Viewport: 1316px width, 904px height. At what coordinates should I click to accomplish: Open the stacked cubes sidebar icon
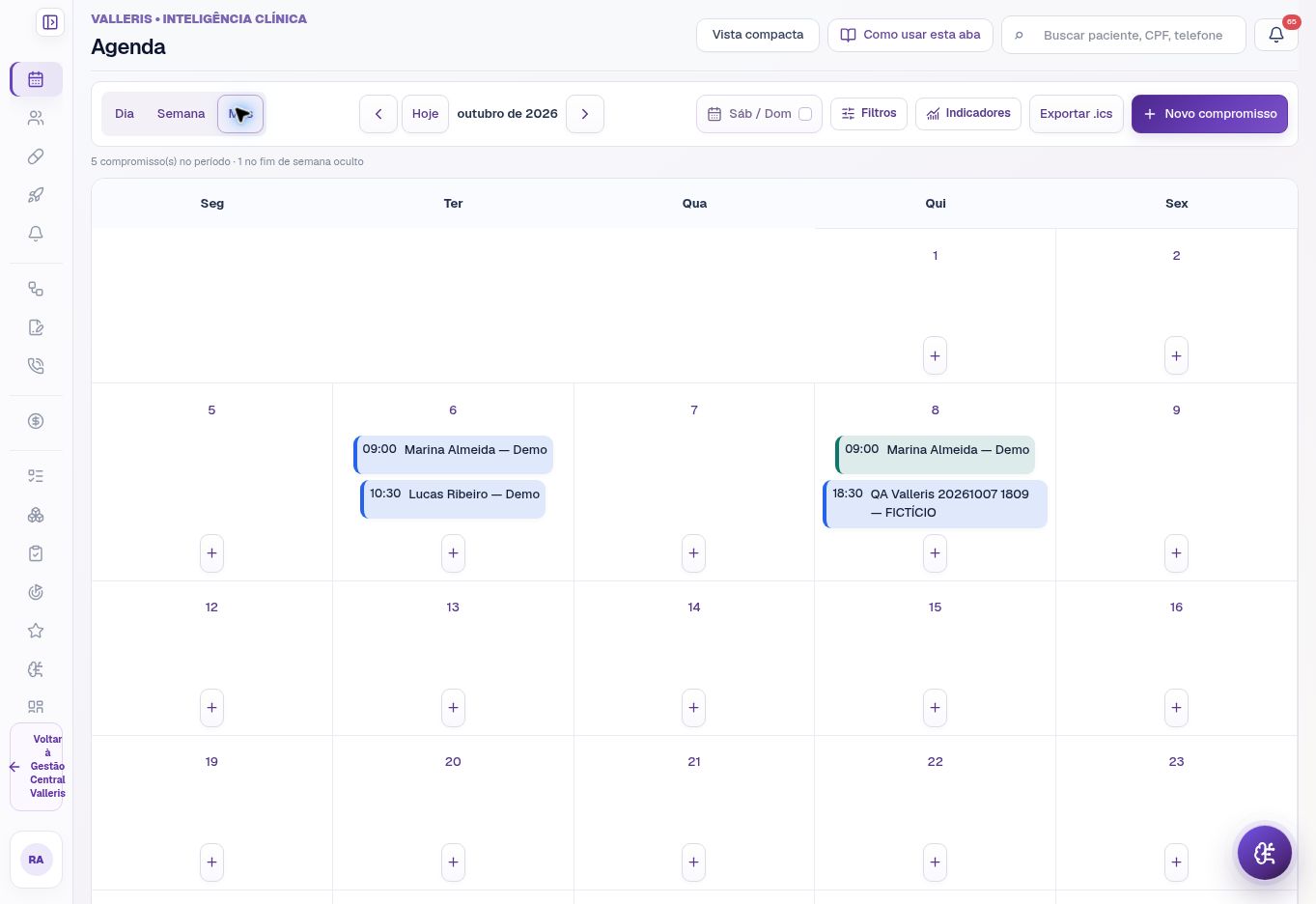click(36, 515)
